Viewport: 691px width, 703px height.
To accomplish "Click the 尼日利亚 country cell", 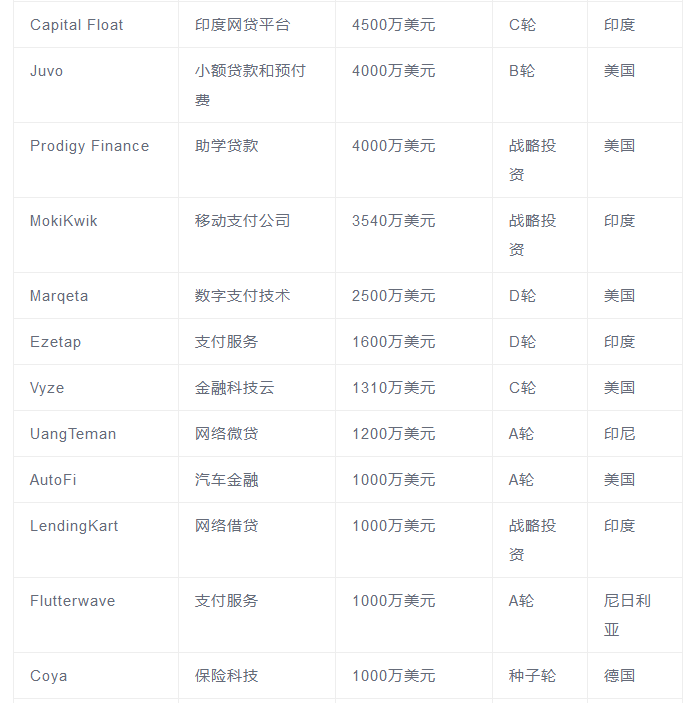I will 627,615.
